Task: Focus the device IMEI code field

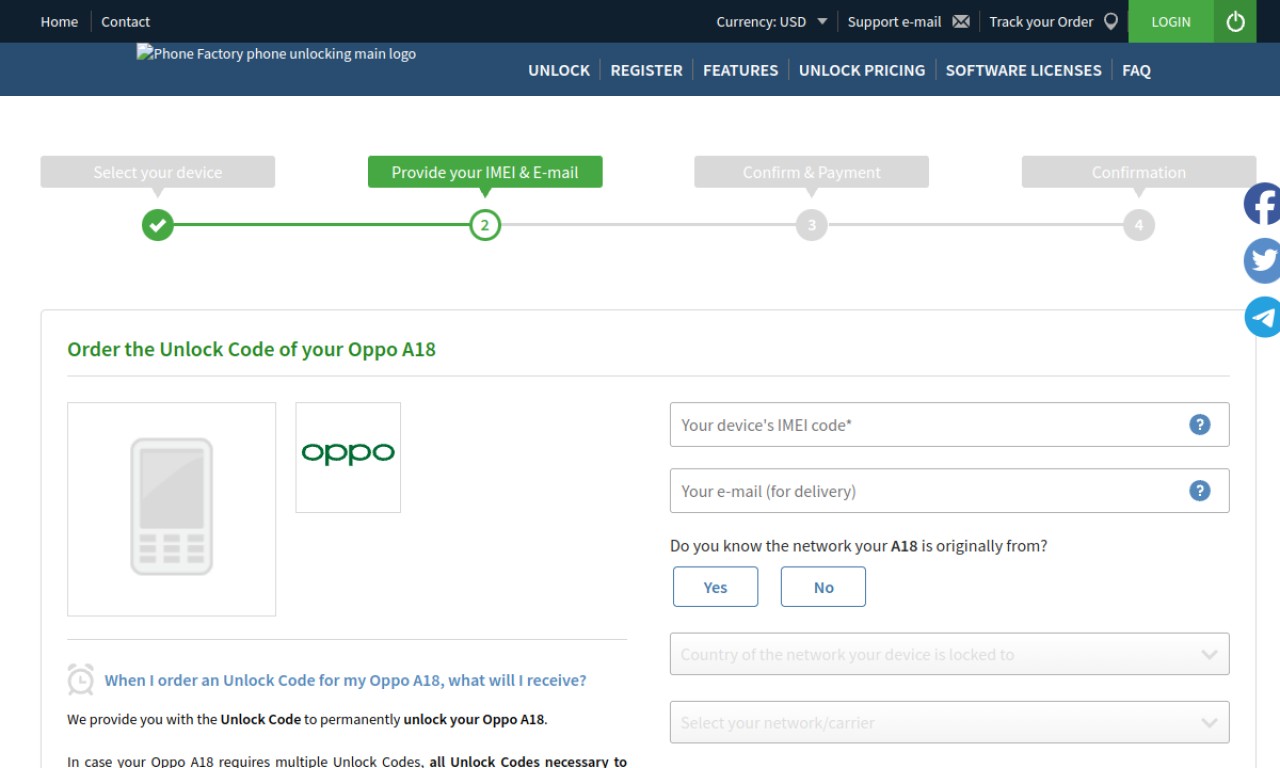Action: pos(949,425)
